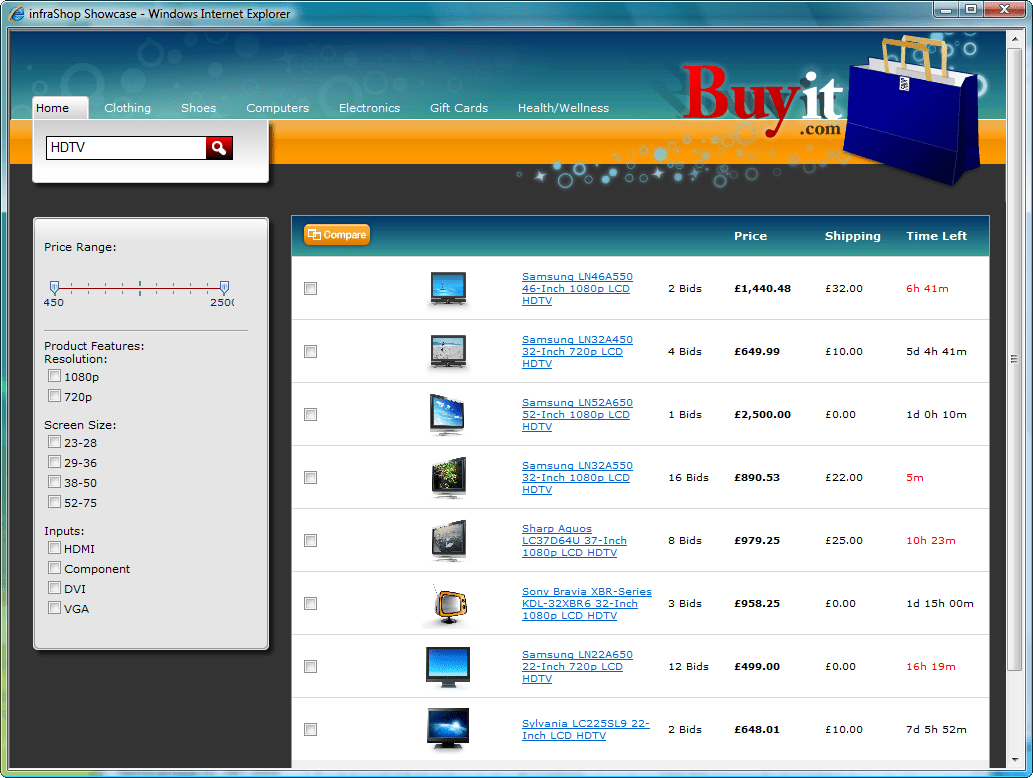Open the Sylvania LC225SL9 product link

coord(586,729)
